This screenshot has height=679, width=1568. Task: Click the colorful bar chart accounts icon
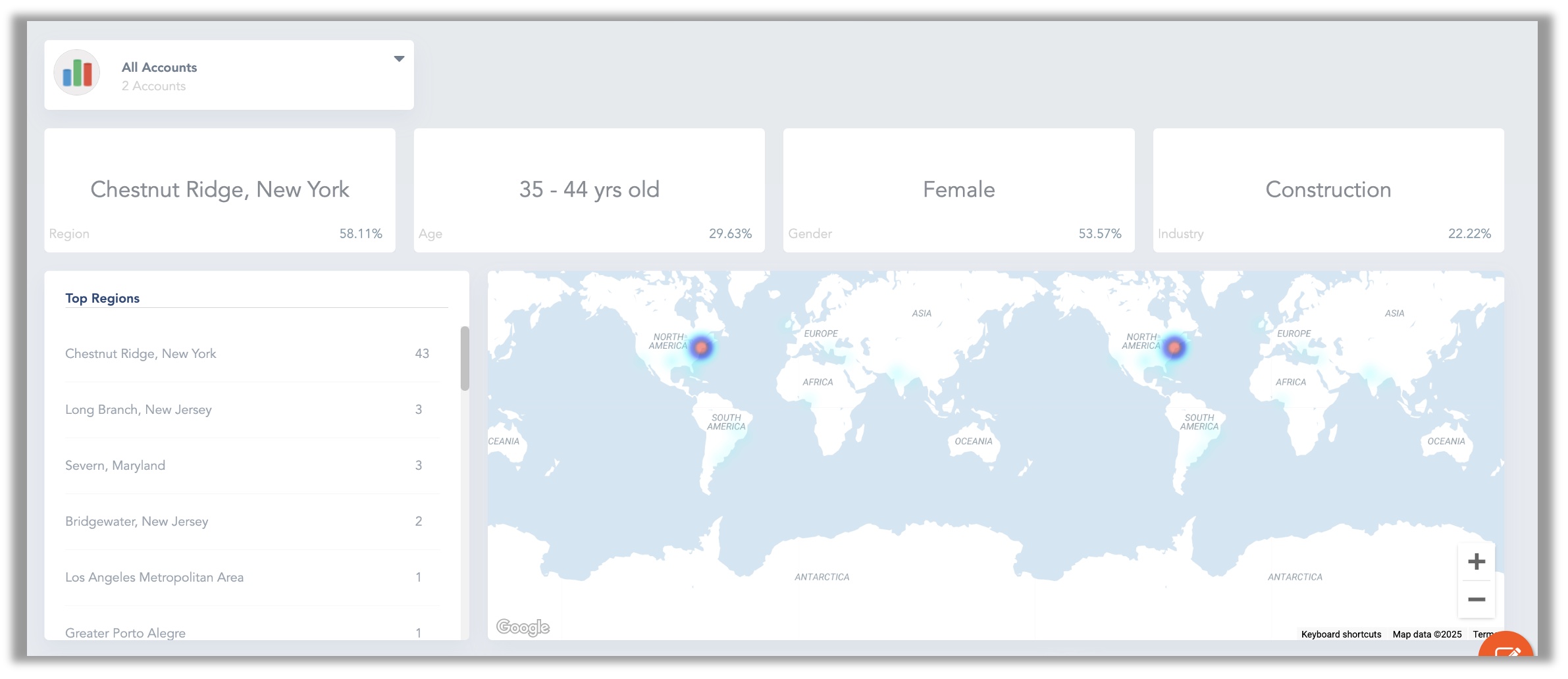click(x=77, y=73)
